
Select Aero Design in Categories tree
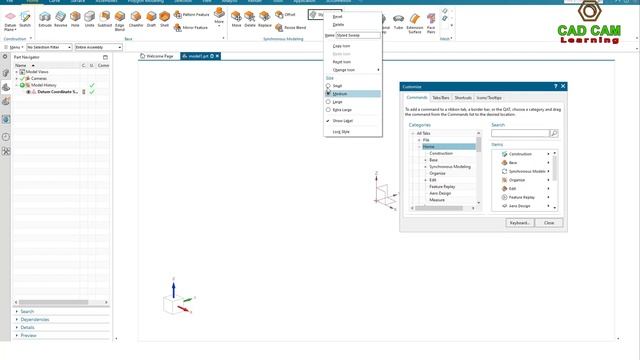(440, 193)
